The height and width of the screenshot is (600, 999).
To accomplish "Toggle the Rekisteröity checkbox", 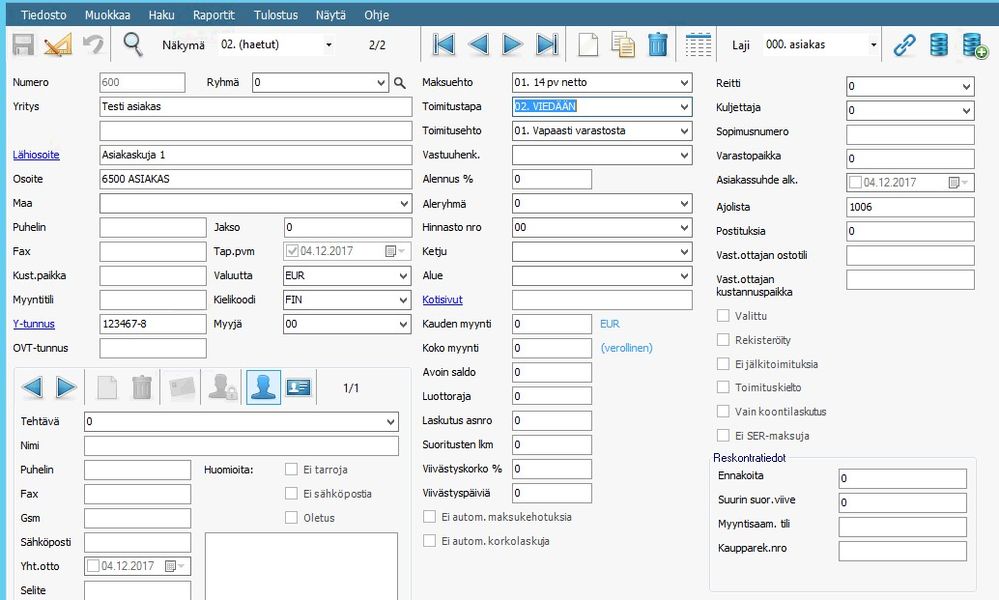I will (x=723, y=339).
